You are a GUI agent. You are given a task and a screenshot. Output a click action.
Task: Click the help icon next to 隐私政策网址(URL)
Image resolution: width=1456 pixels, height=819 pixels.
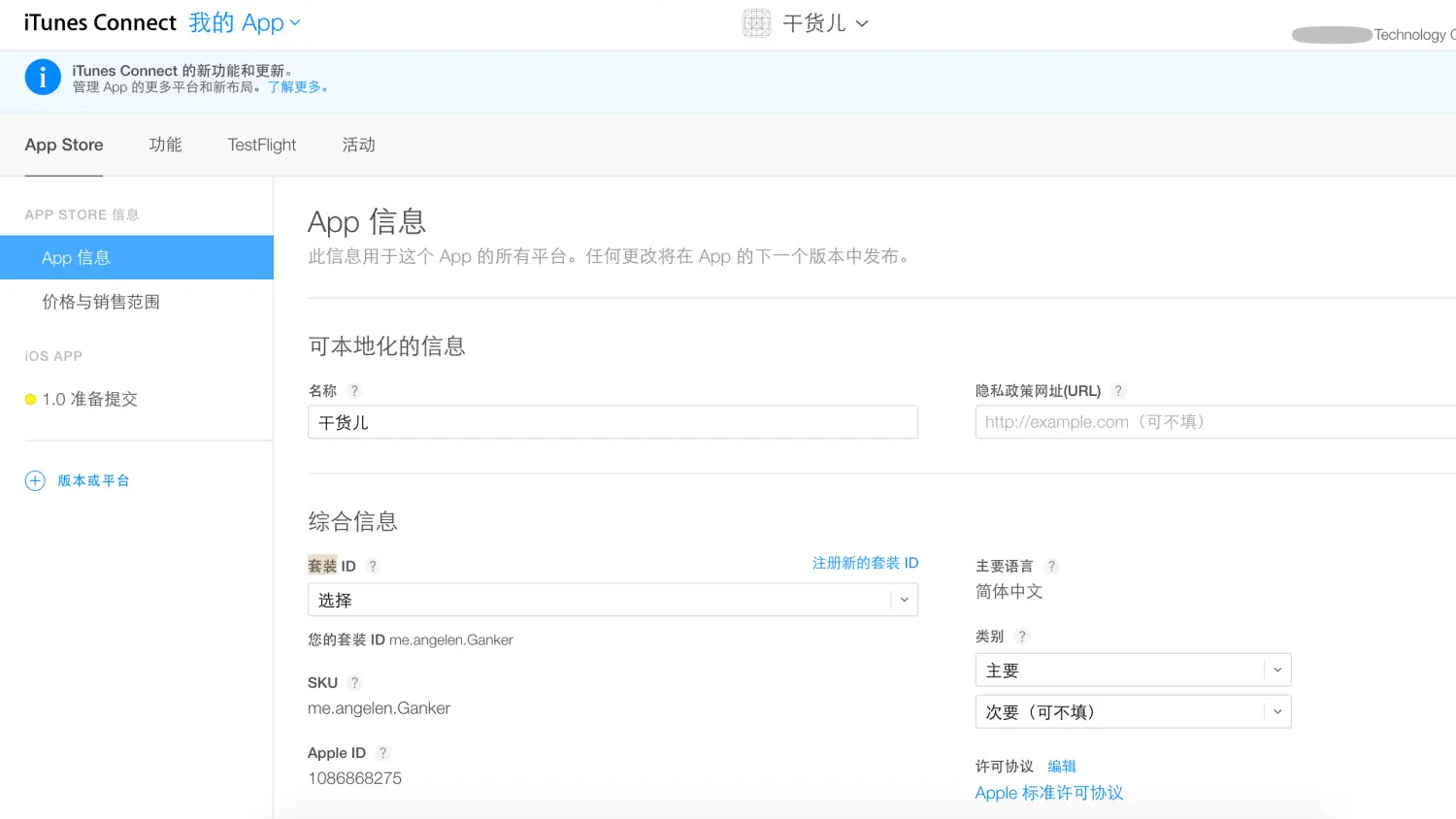pos(1118,391)
